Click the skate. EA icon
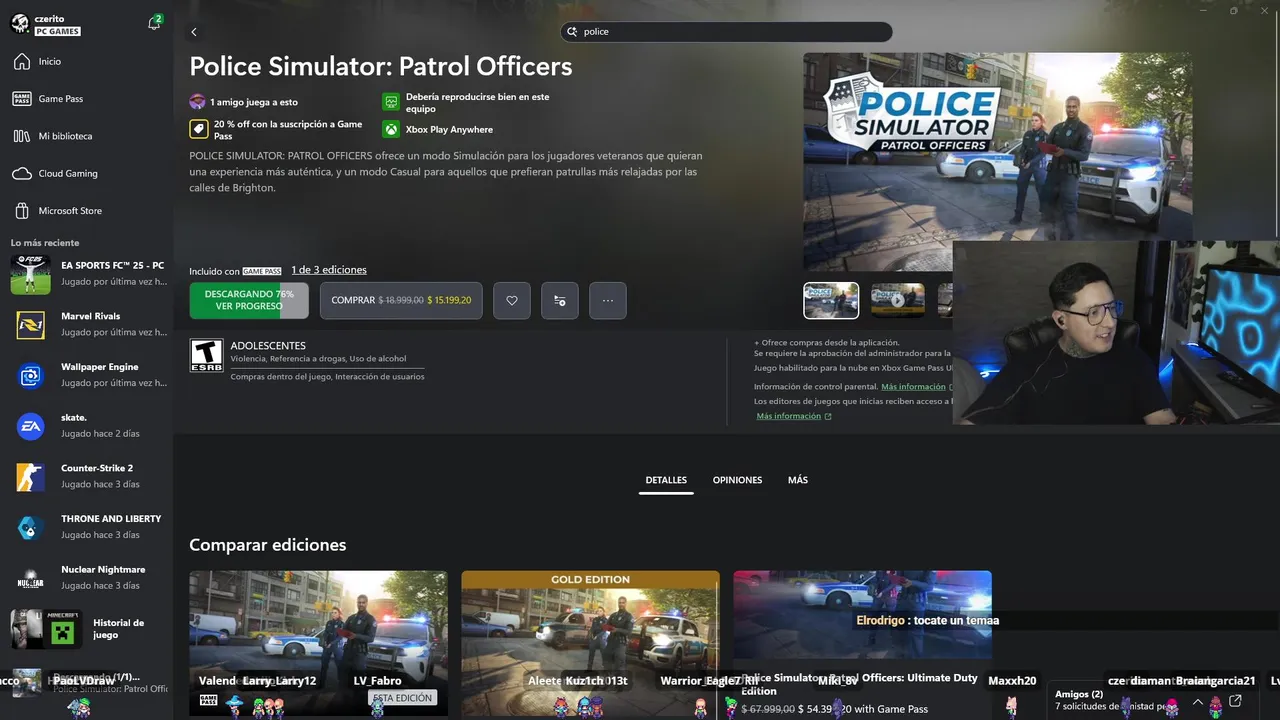The width and height of the screenshot is (1280, 720). click(30, 427)
